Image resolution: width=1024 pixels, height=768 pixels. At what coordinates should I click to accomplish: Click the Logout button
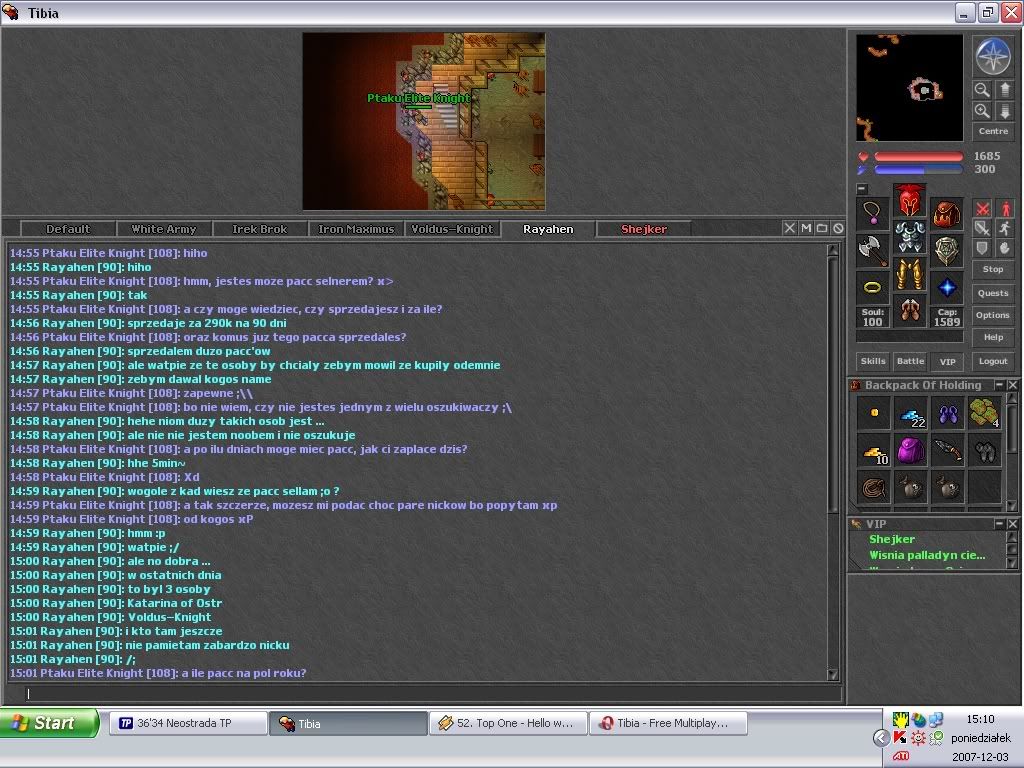coord(993,361)
